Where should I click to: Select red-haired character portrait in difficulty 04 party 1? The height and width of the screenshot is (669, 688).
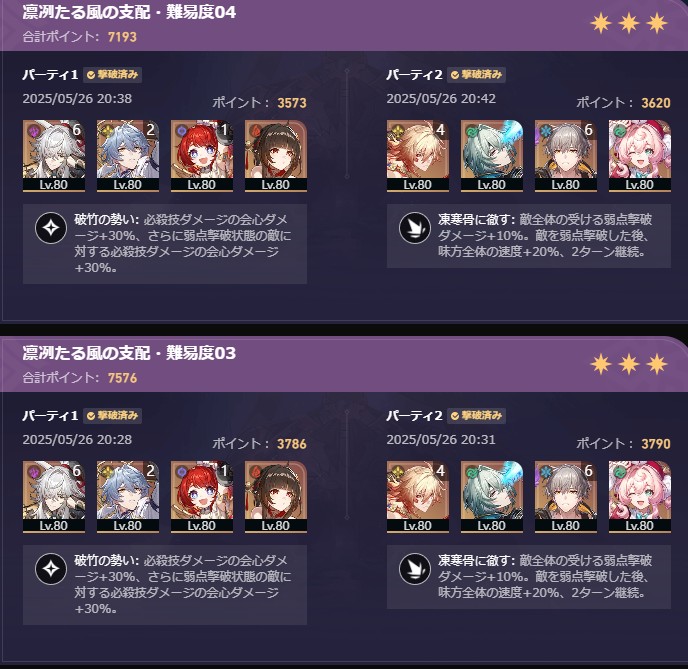pyautogui.click(x=201, y=156)
